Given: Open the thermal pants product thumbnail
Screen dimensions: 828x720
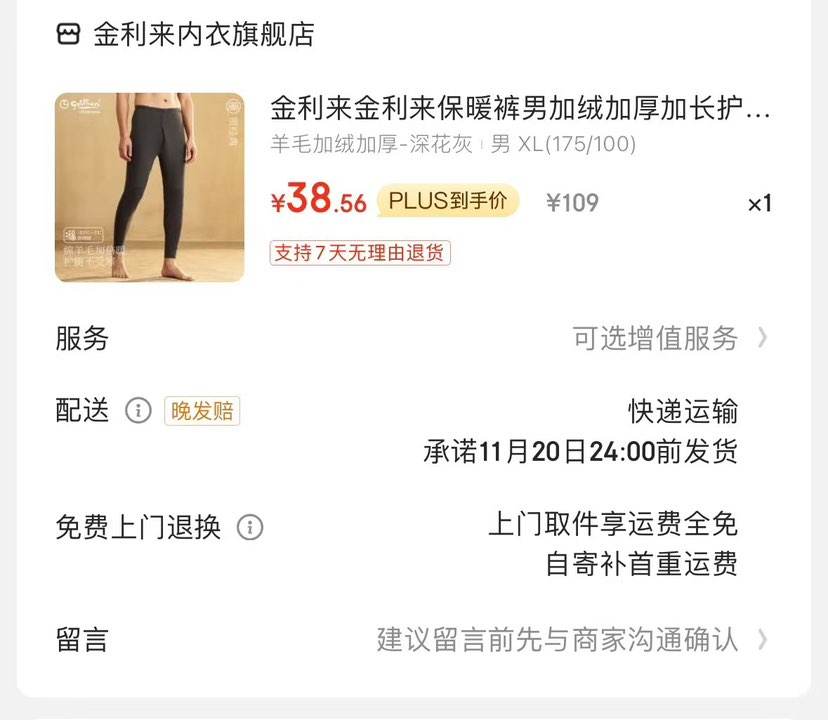Looking at the screenshot, I should (149, 187).
